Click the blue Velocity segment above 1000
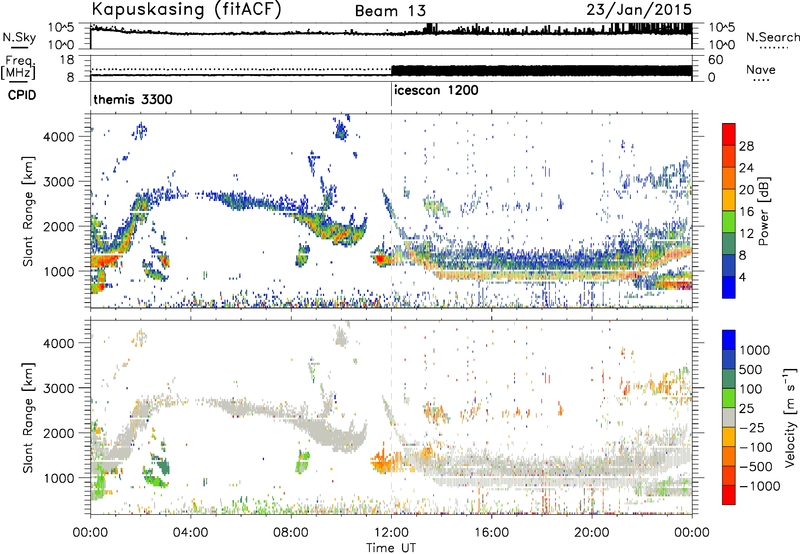The width and height of the screenshot is (800, 554). (x=729, y=340)
